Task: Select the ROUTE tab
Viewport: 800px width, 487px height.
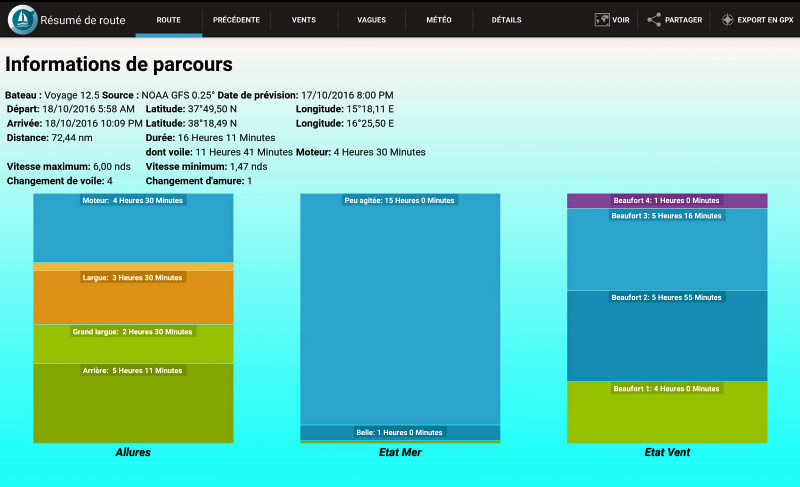Action: click(168, 20)
